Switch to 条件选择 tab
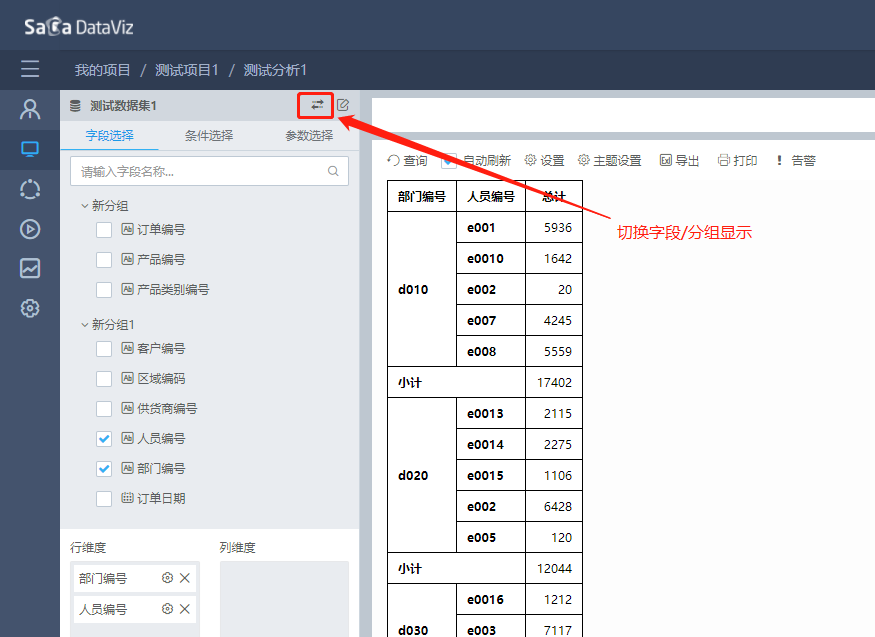 pyautogui.click(x=209, y=136)
